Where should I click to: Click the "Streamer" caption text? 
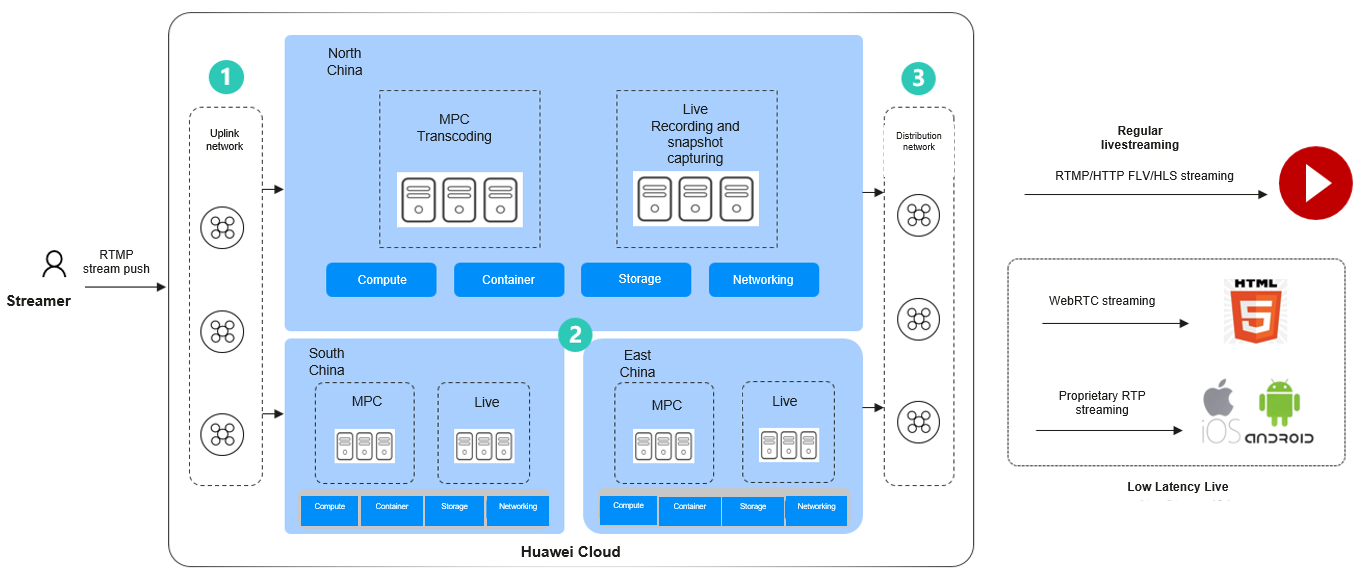click(39, 300)
